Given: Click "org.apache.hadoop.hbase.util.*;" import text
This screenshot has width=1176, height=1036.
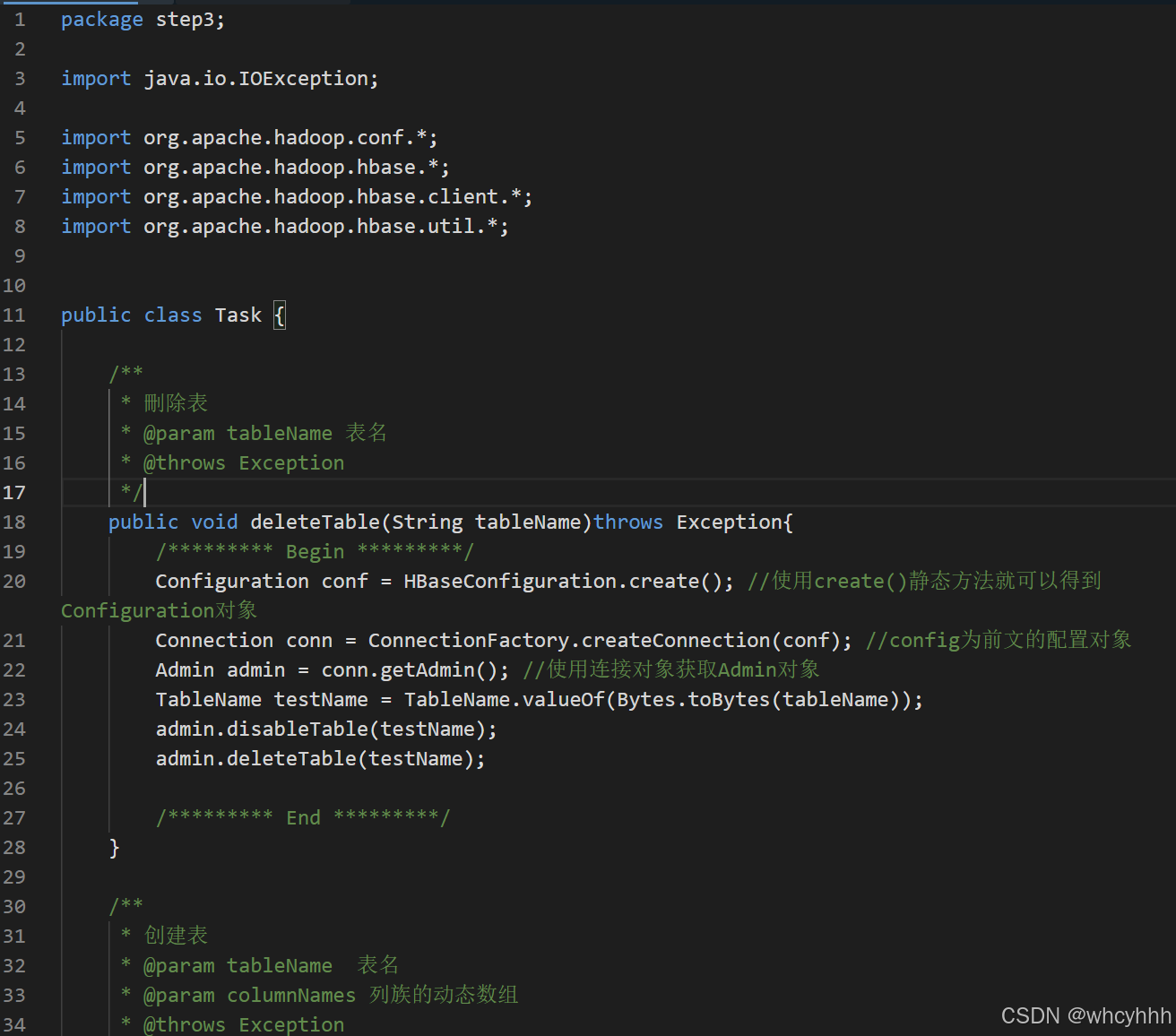Looking at the screenshot, I should tap(326, 227).
